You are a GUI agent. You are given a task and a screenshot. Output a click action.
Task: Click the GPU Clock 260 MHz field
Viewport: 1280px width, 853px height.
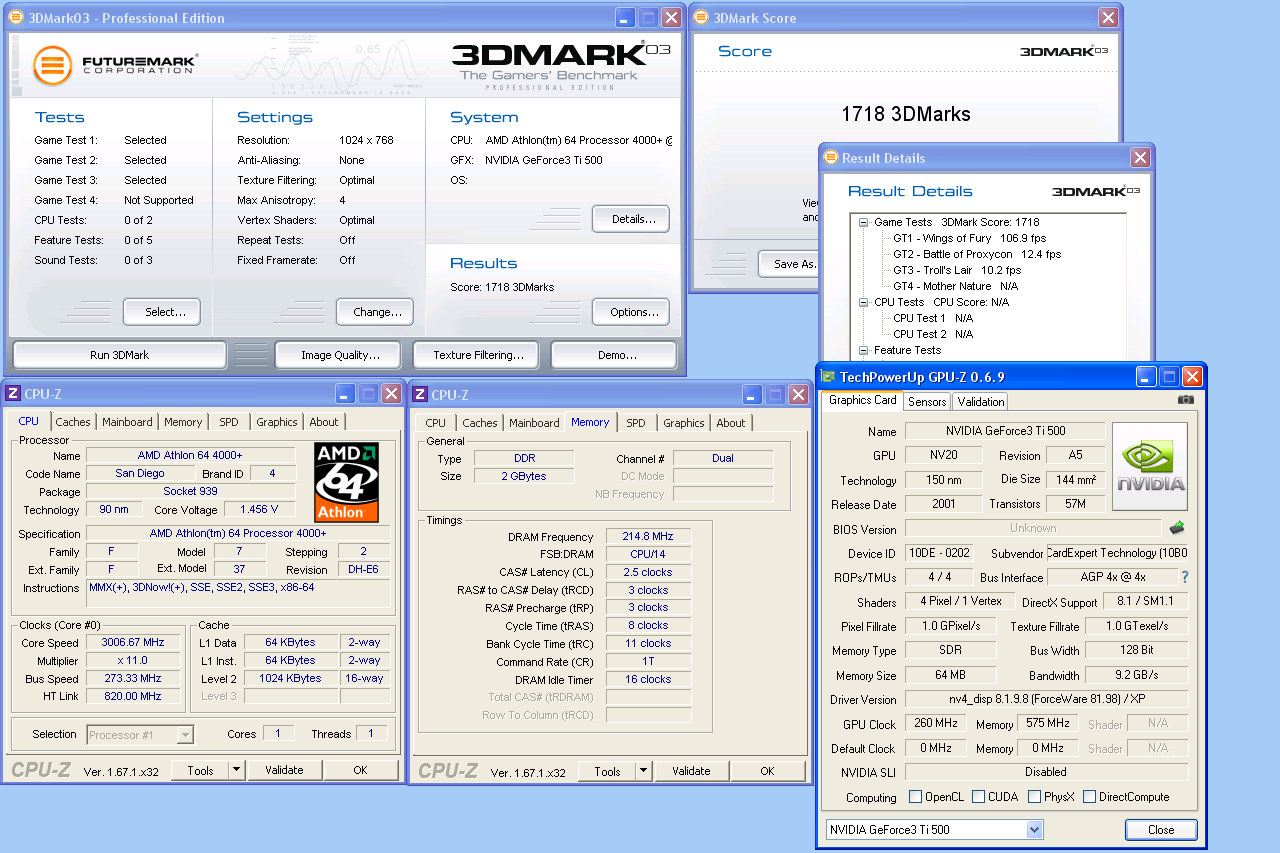tap(935, 723)
